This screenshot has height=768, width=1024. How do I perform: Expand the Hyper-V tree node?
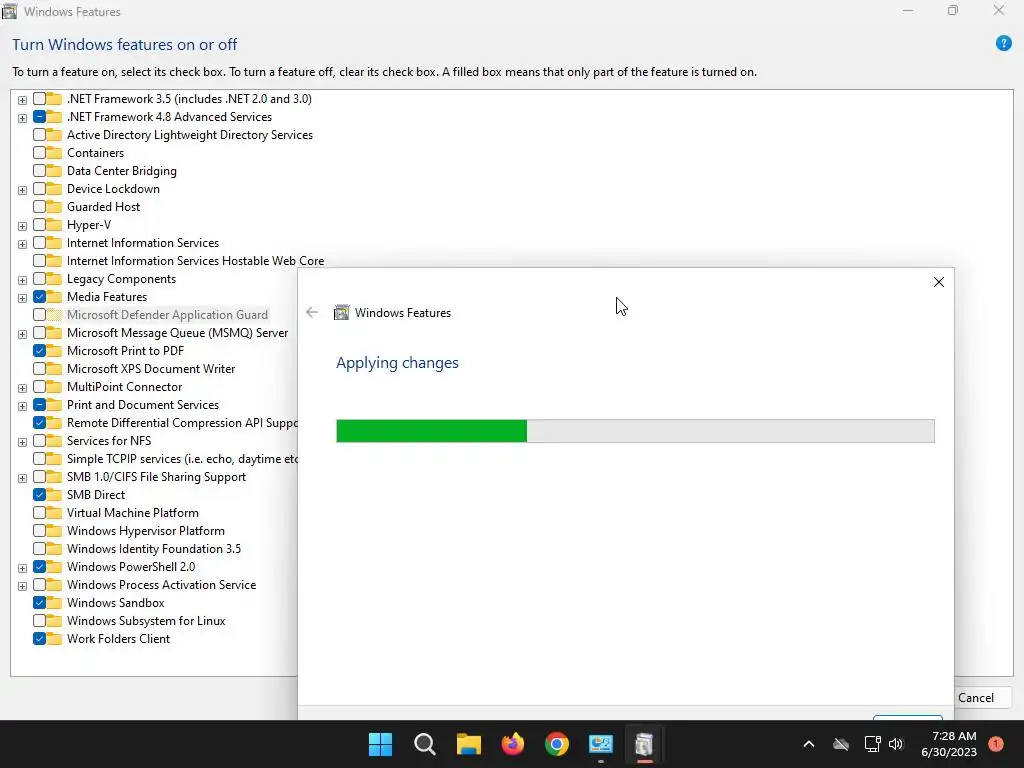[x=22, y=226]
